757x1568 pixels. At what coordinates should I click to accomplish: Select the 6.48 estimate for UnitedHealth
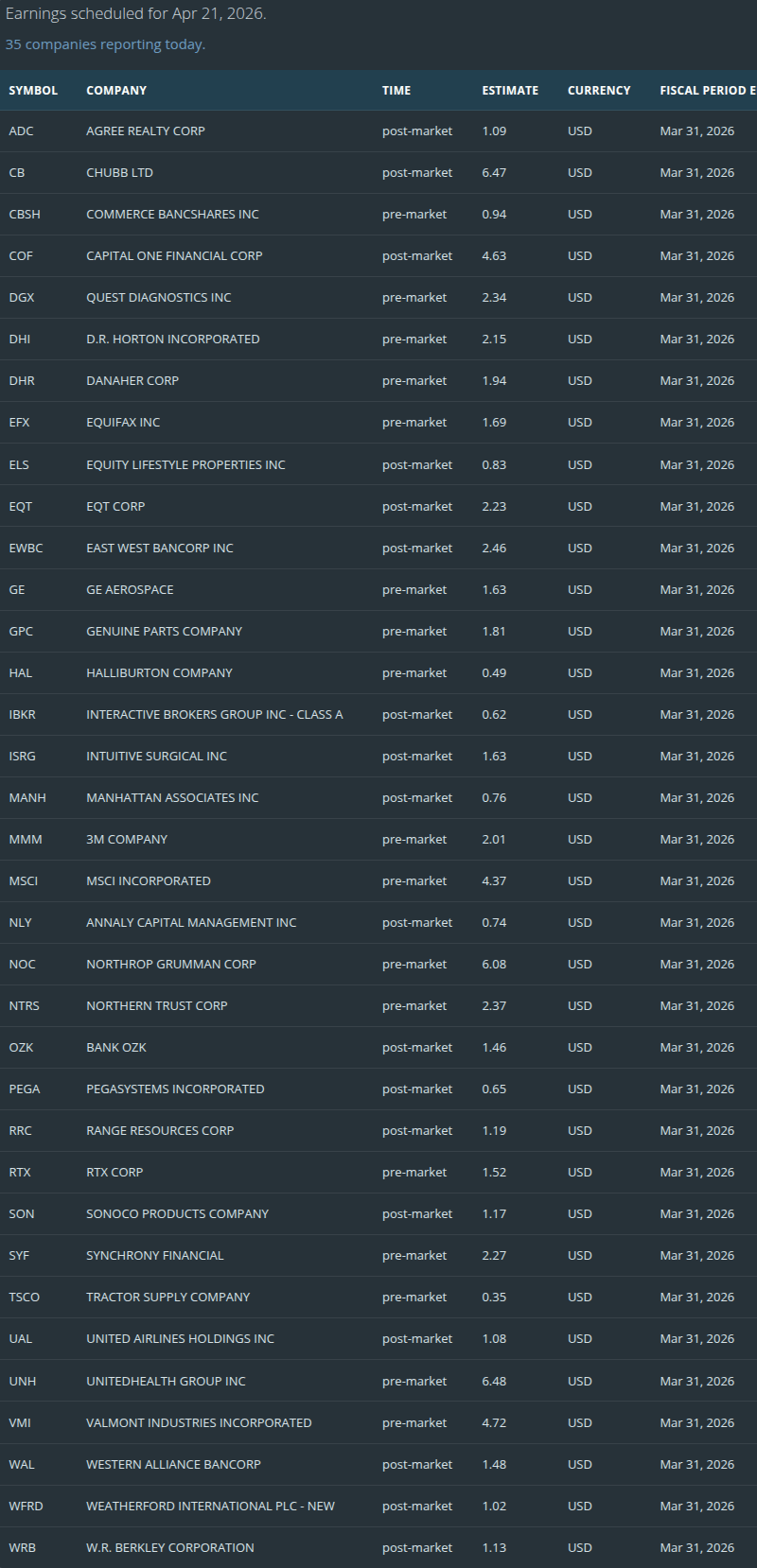pyautogui.click(x=494, y=1382)
